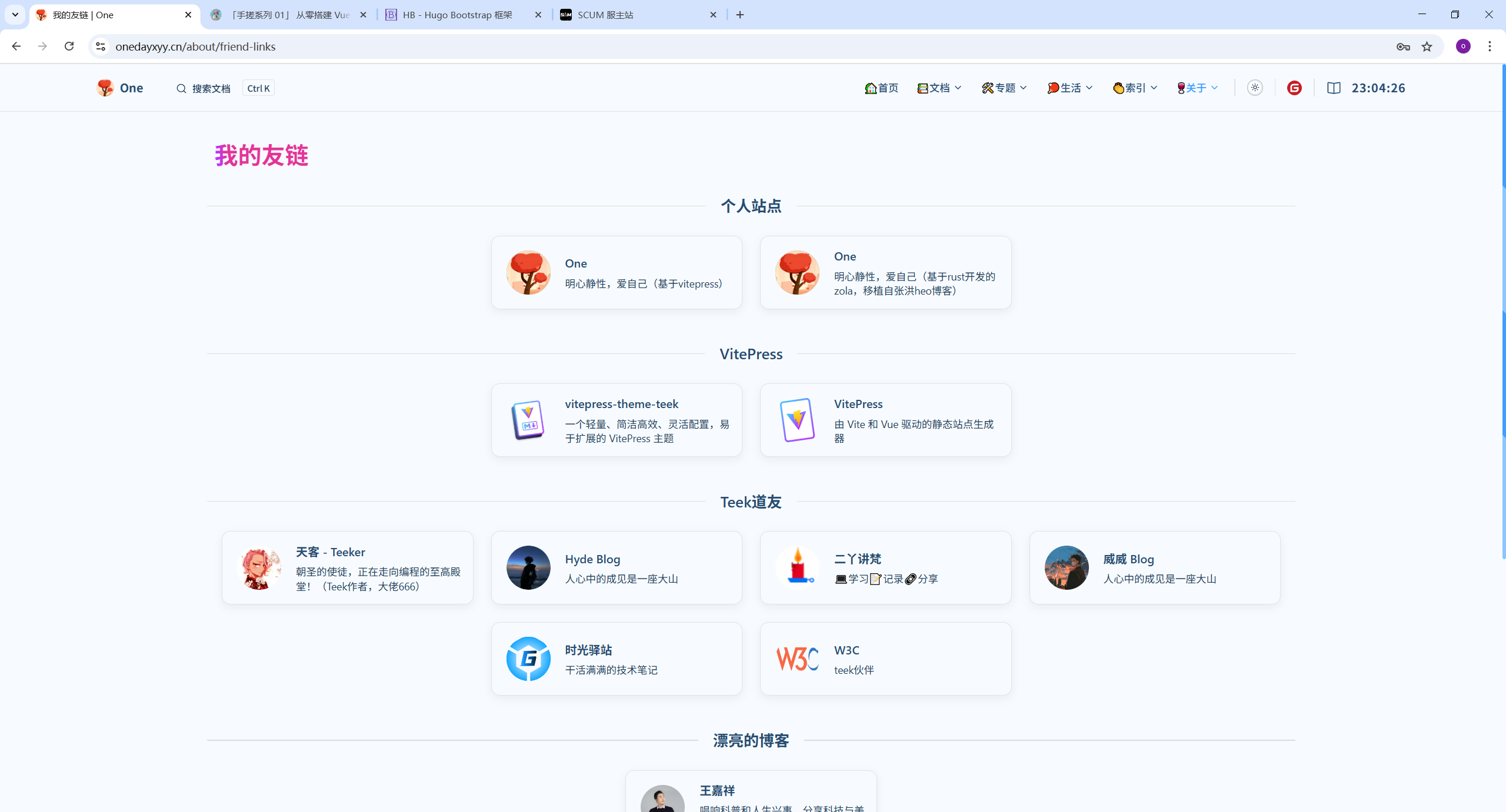Open Chrome profile avatar
The height and width of the screenshot is (812, 1506).
click(x=1463, y=46)
